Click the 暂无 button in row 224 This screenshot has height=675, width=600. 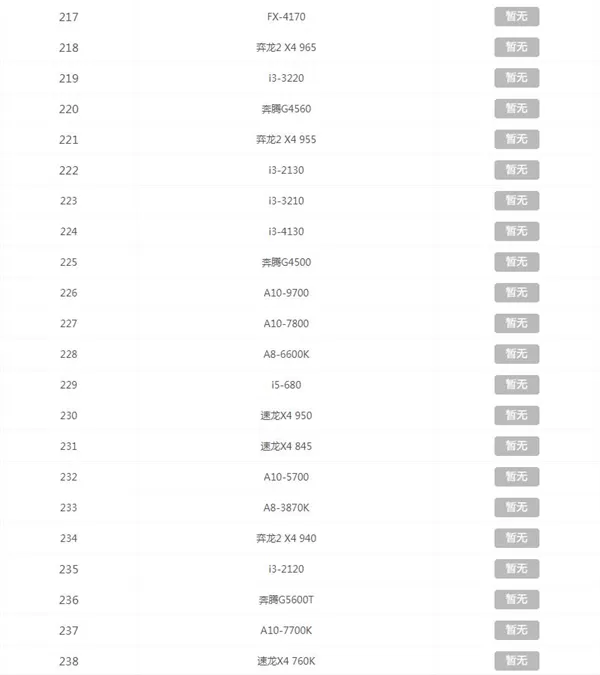click(516, 231)
